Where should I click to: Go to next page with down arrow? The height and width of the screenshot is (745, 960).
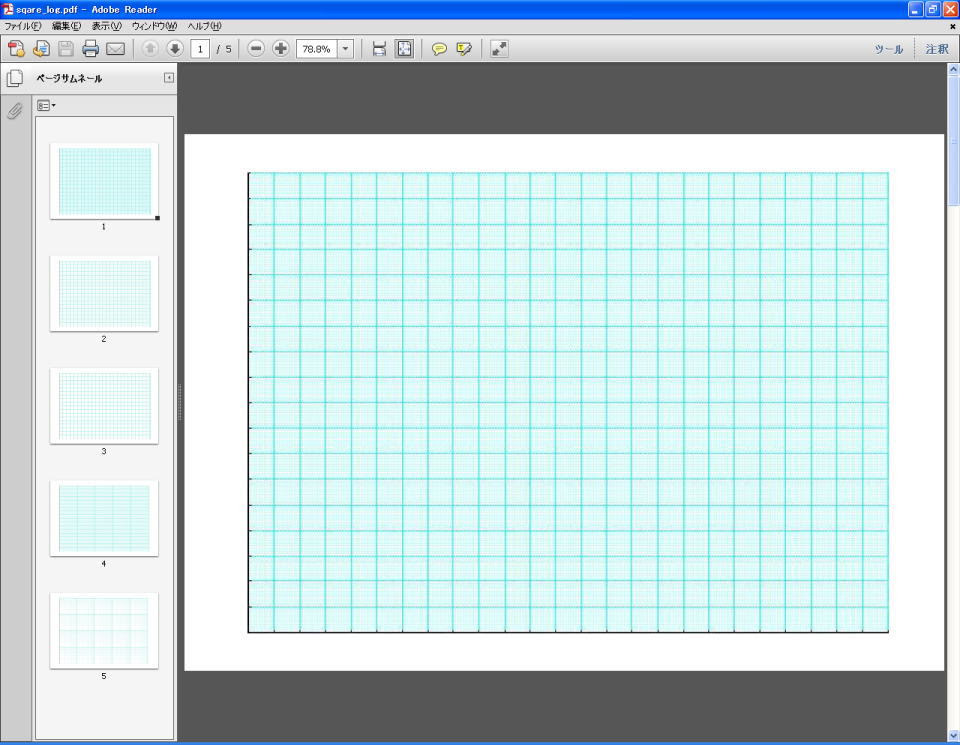tap(174, 49)
